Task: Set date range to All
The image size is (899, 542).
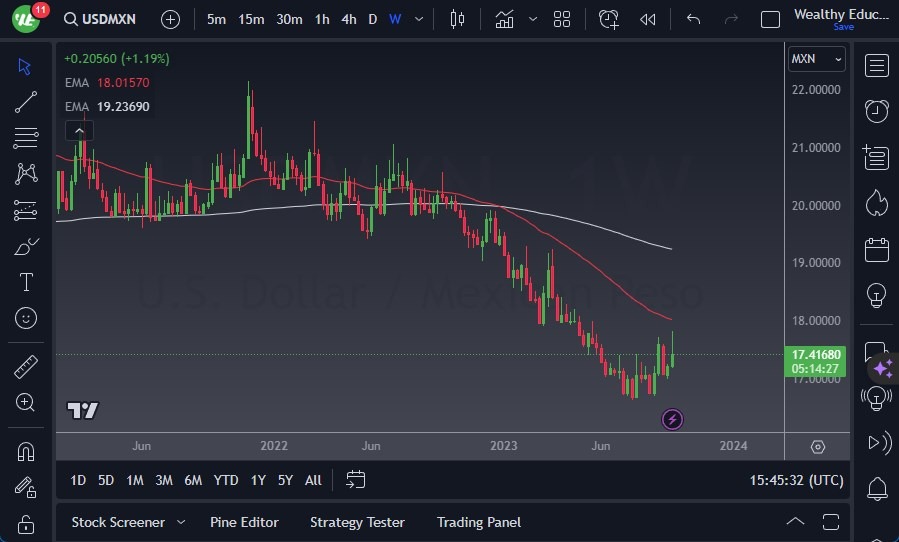Action: 313,480
